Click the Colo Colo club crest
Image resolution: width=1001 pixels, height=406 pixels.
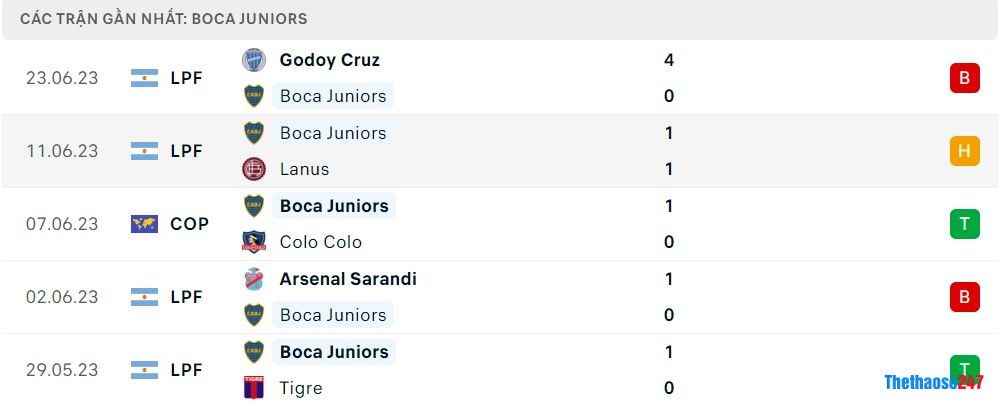(x=254, y=242)
